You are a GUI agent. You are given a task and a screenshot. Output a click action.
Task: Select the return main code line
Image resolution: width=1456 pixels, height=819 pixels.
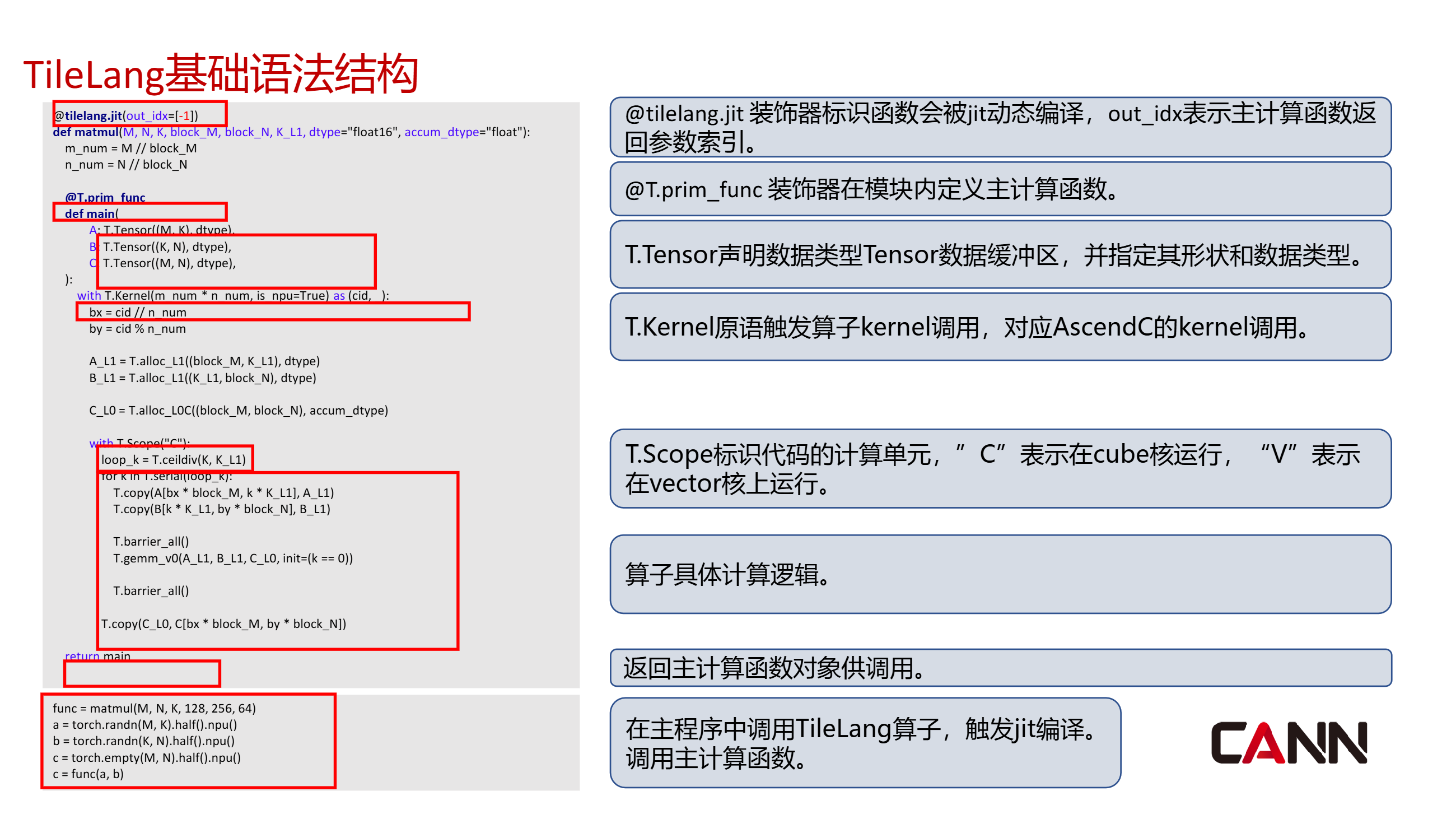98,656
